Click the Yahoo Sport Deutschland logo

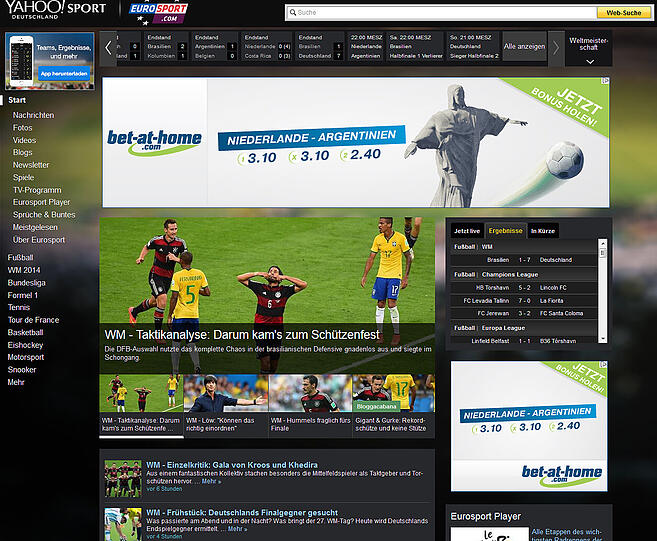tap(55, 10)
